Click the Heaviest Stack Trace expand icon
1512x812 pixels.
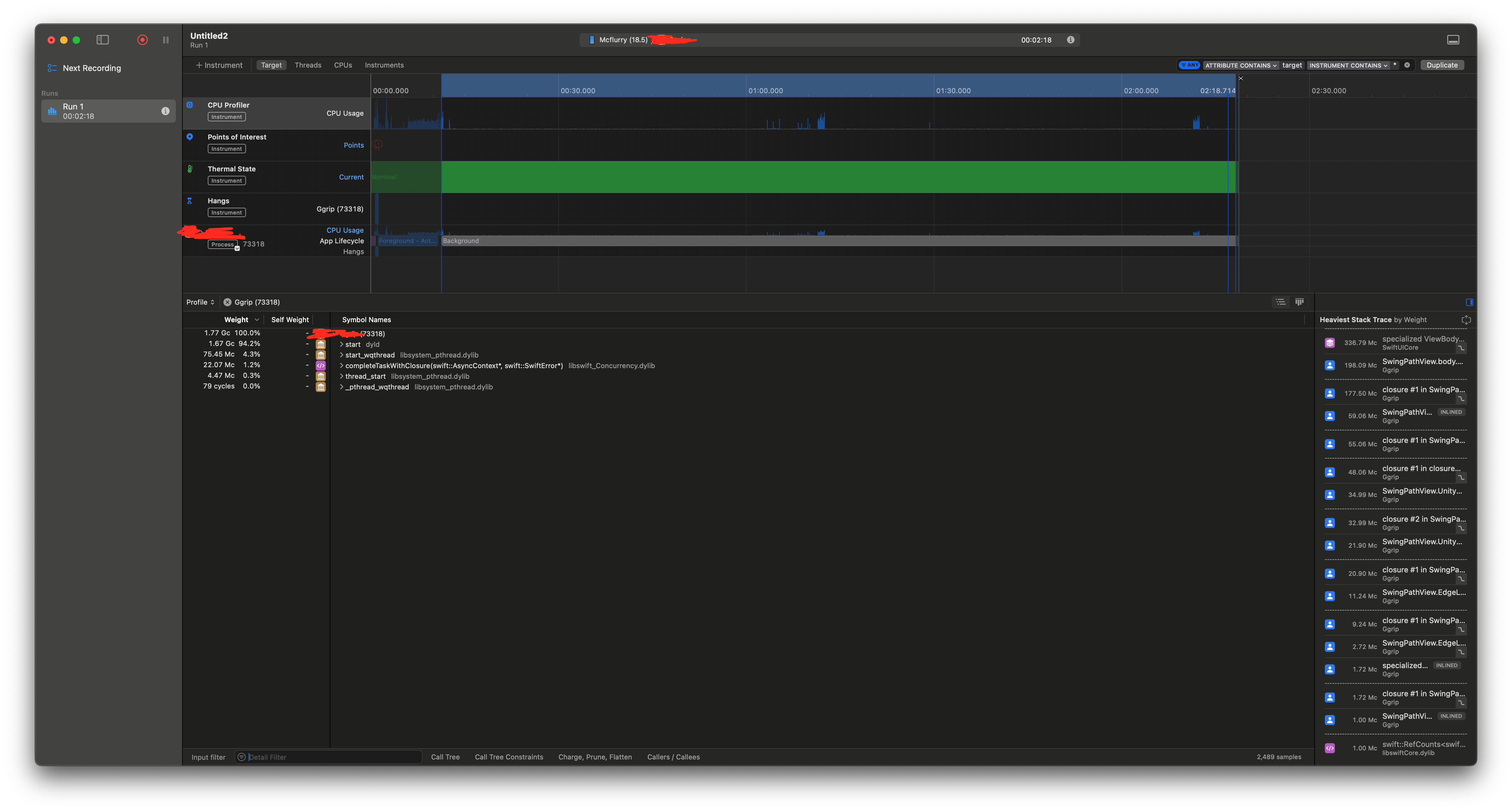[x=1466, y=320]
